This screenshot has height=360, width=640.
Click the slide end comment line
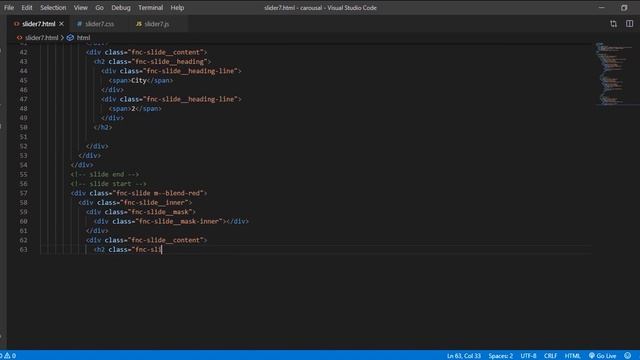click(x=105, y=174)
